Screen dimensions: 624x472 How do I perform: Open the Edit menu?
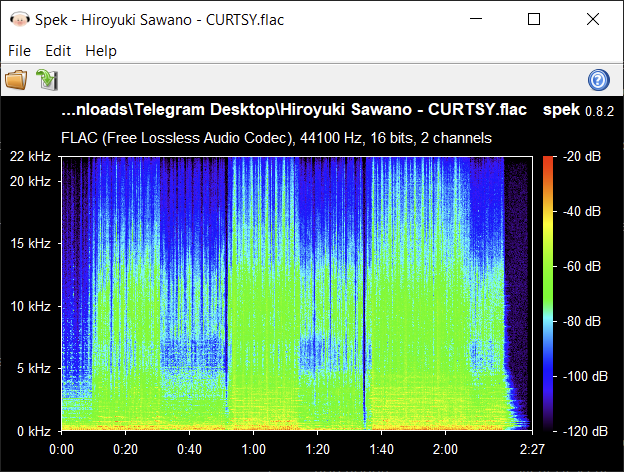pyautogui.click(x=58, y=51)
